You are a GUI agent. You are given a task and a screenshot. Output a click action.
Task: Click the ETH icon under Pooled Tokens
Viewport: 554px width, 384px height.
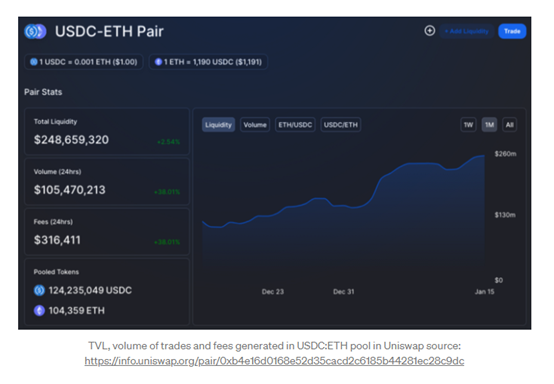click(39, 311)
